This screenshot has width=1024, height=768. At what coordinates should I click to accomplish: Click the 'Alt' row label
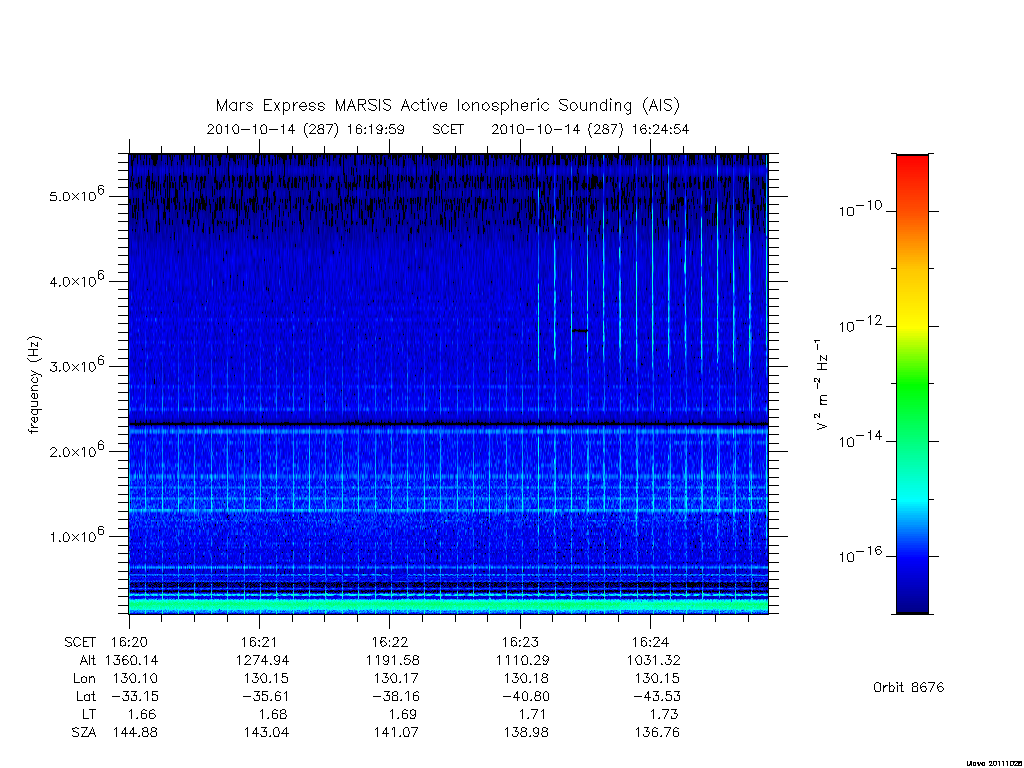88,660
